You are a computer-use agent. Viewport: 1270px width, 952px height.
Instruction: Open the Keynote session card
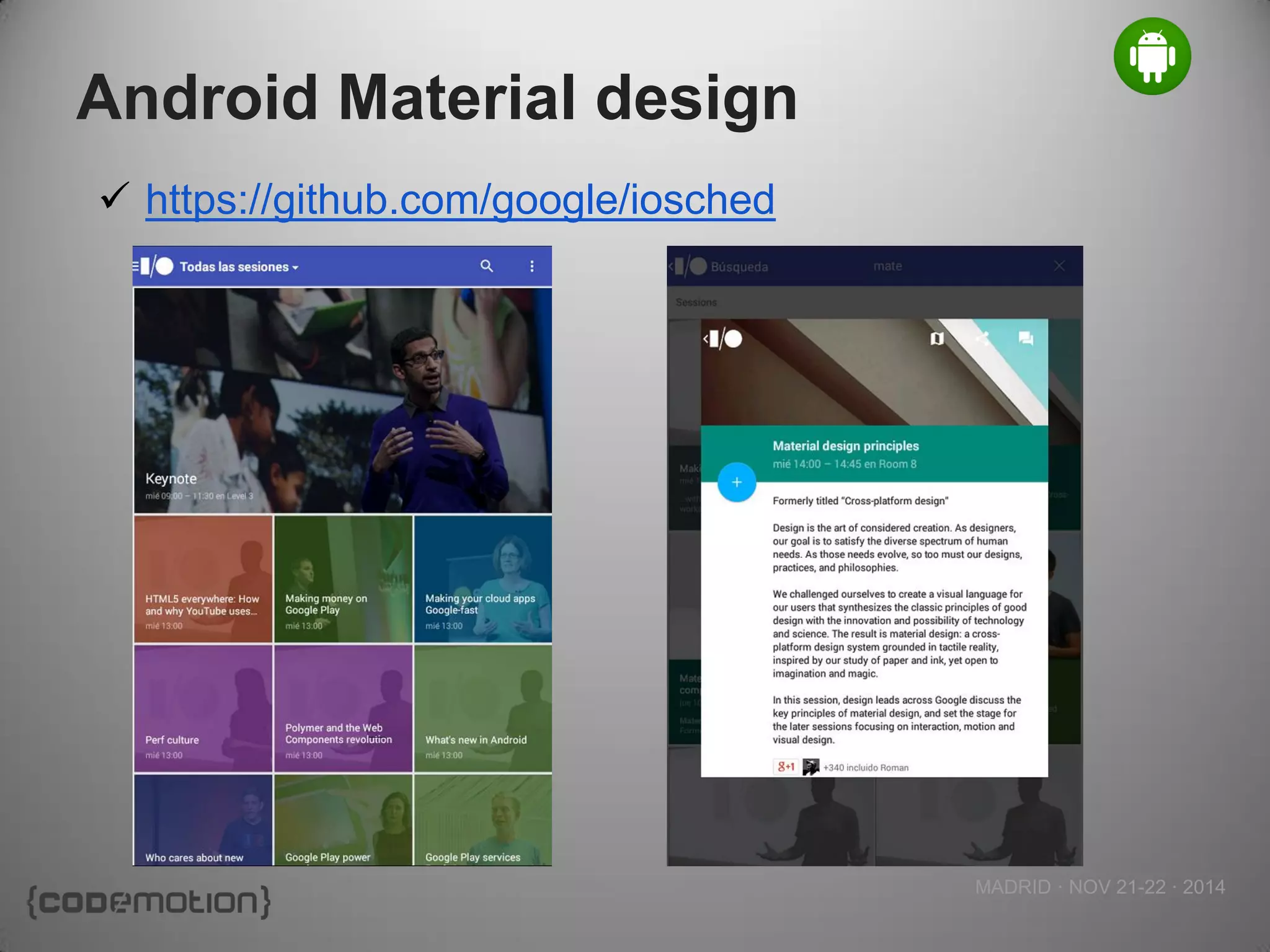[342, 400]
